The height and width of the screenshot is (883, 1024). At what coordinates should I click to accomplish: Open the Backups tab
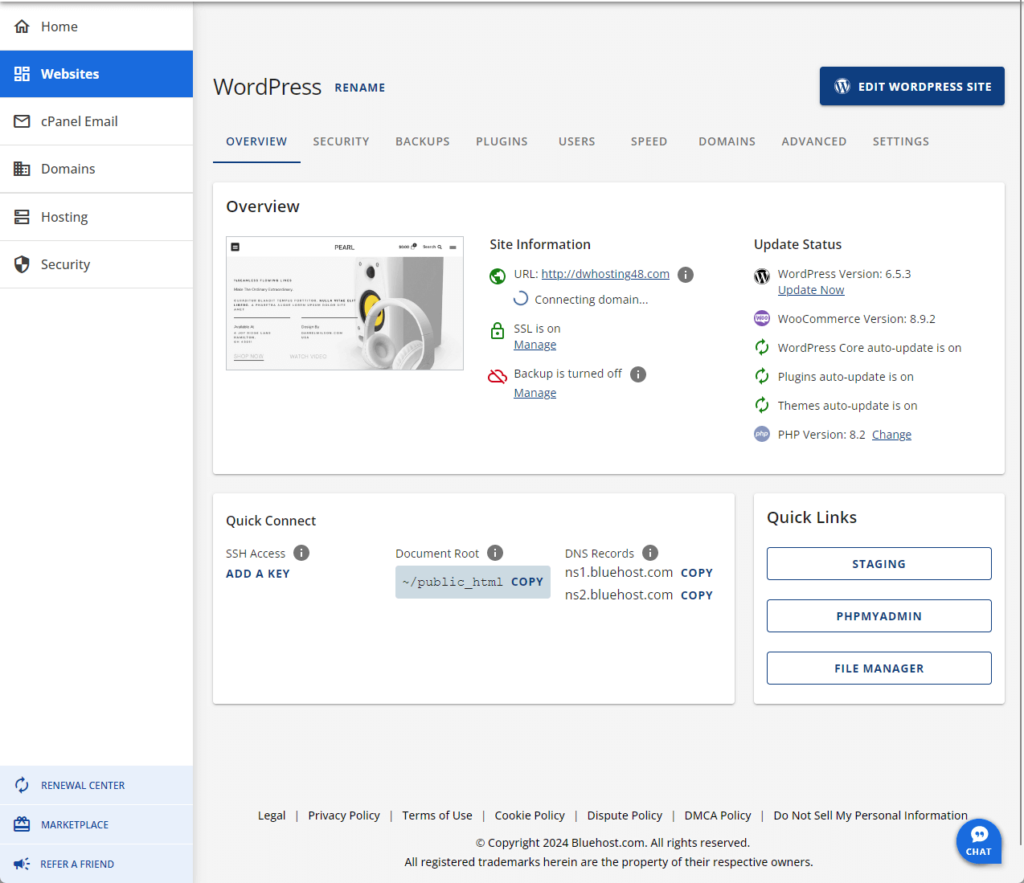coord(423,141)
